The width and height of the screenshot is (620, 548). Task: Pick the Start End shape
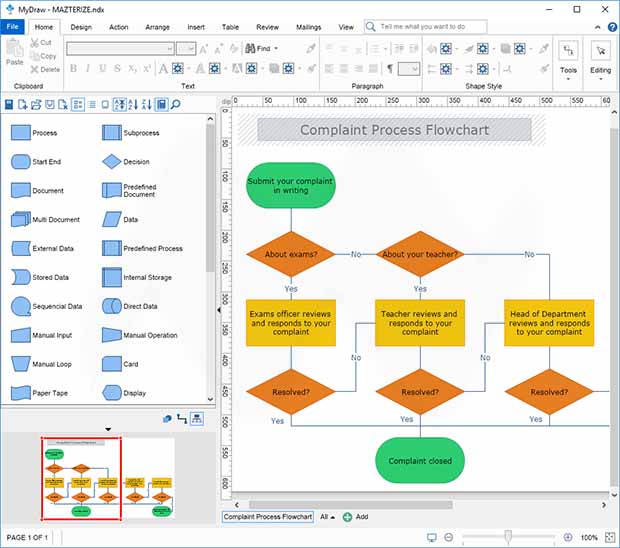pos(36,162)
